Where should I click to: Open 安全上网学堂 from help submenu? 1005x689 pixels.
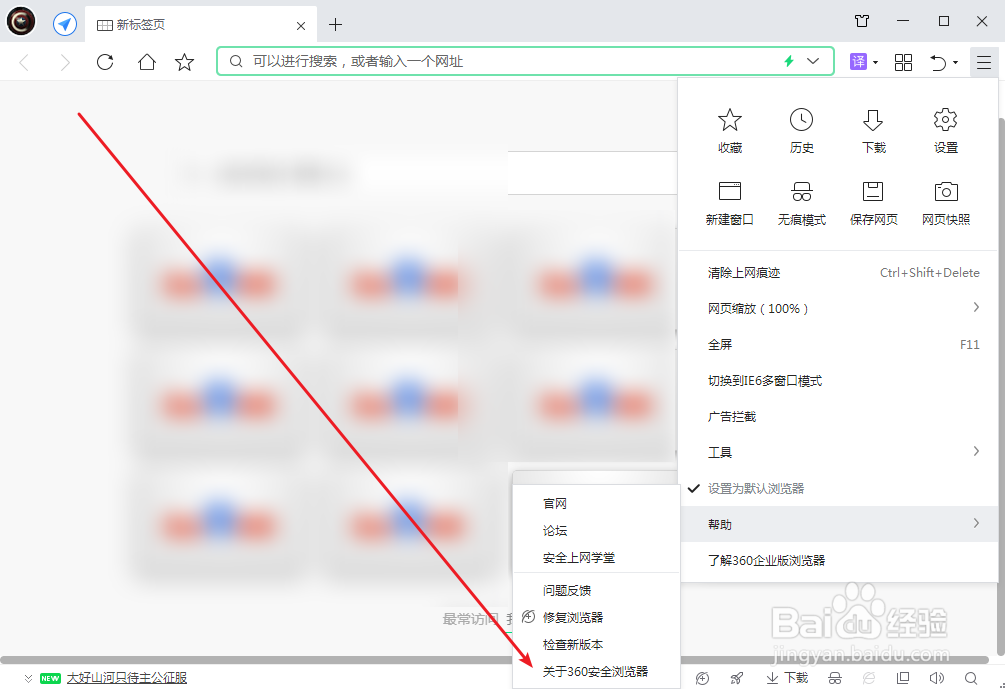(596, 558)
